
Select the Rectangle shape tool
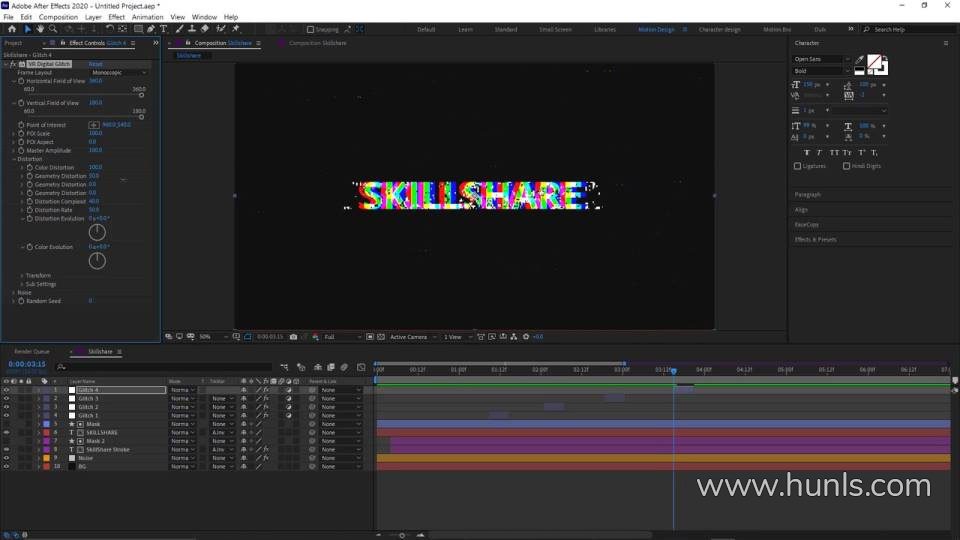138,29
